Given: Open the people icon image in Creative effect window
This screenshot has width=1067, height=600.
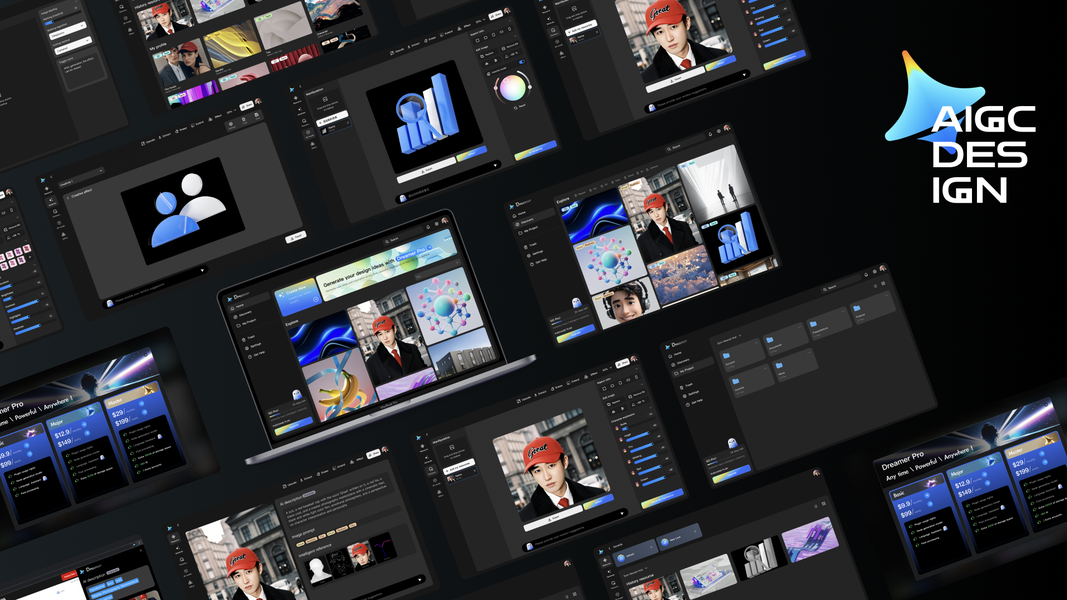Looking at the screenshot, I should coord(182,211).
